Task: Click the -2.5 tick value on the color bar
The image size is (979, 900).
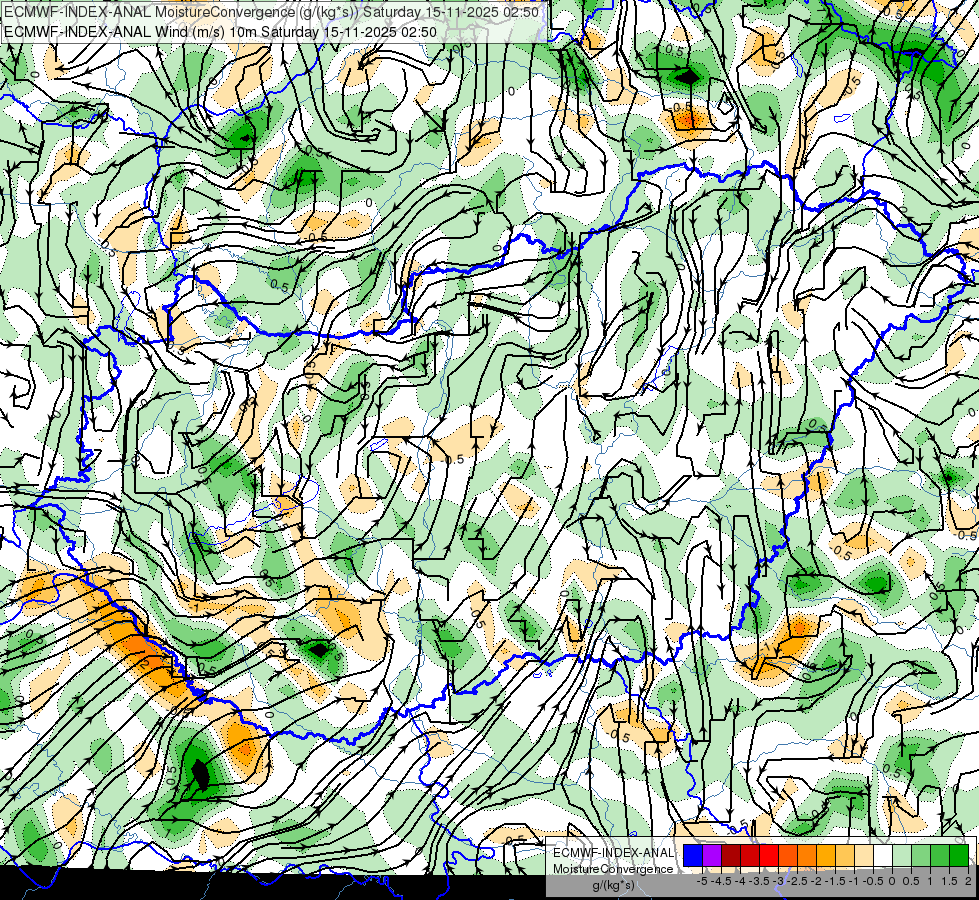Action: (x=797, y=881)
